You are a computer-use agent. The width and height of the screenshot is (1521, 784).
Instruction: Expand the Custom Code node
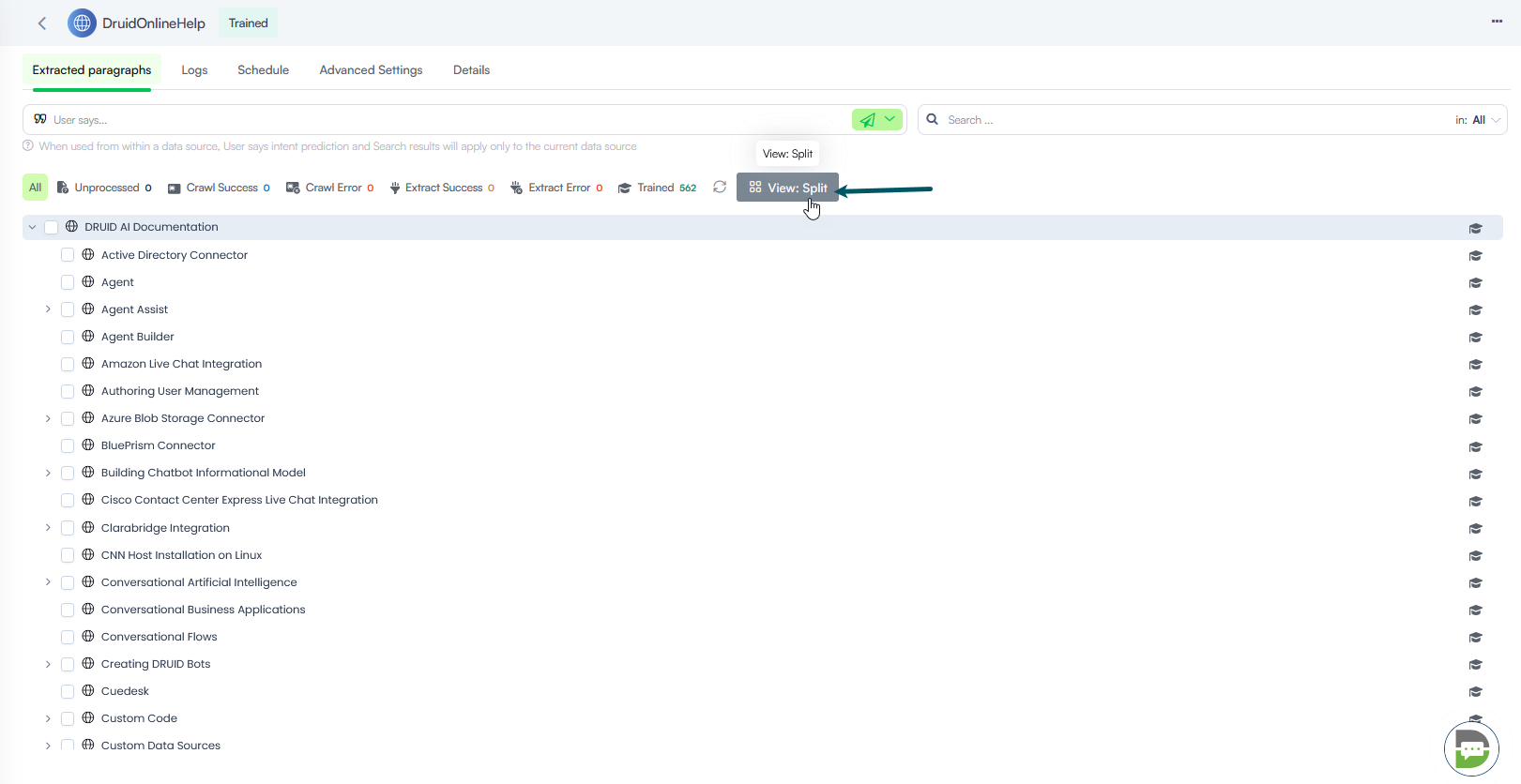pyautogui.click(x=48, y=718)
